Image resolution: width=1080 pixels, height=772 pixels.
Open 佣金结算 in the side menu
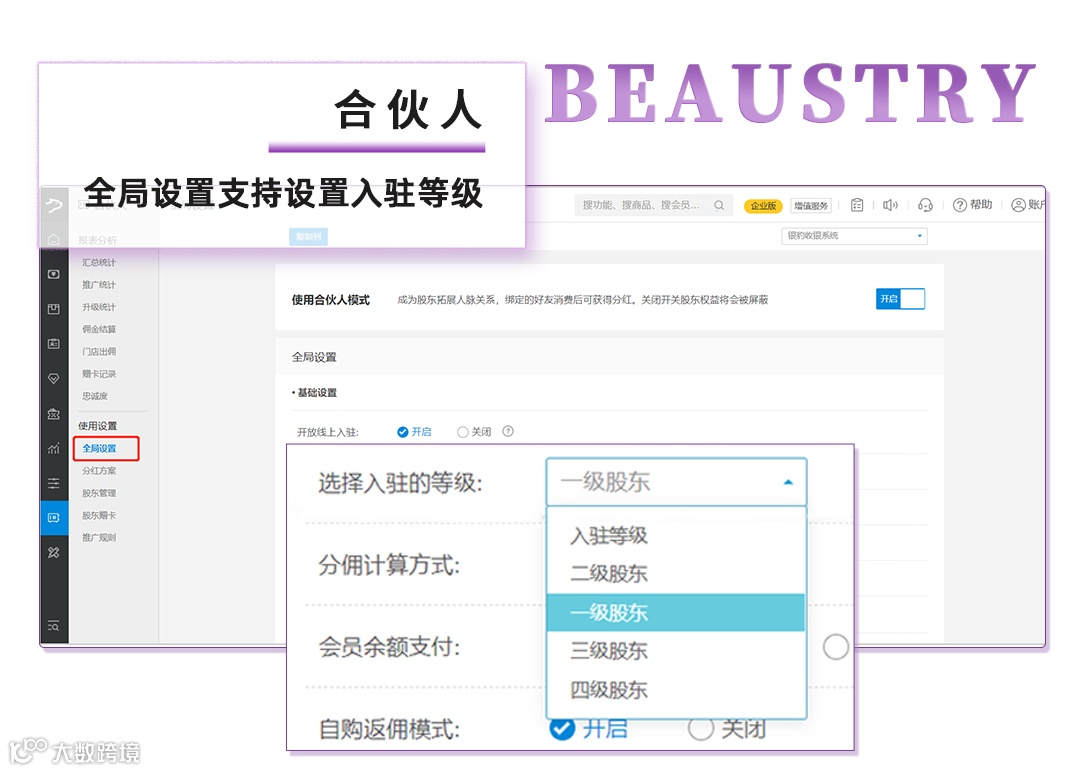click(x=98, y=329)
